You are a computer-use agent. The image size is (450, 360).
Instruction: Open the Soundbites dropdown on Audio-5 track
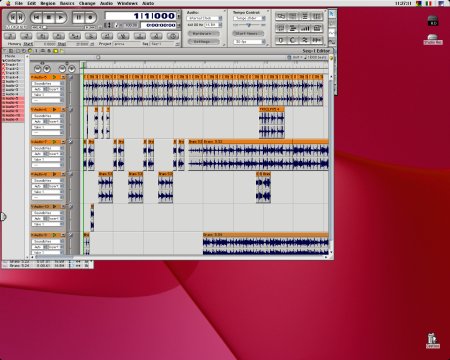coord(46,83)
